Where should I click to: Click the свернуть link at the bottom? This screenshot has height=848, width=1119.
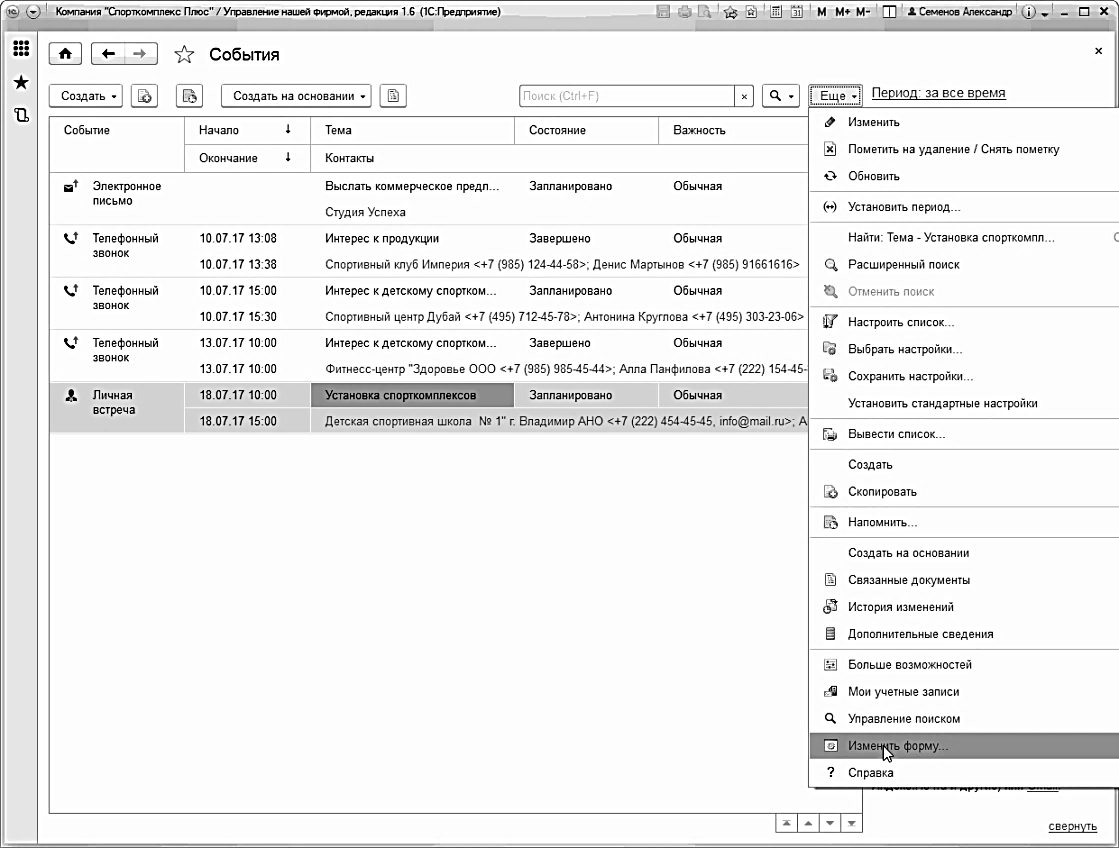click(x=1072, y=826)
